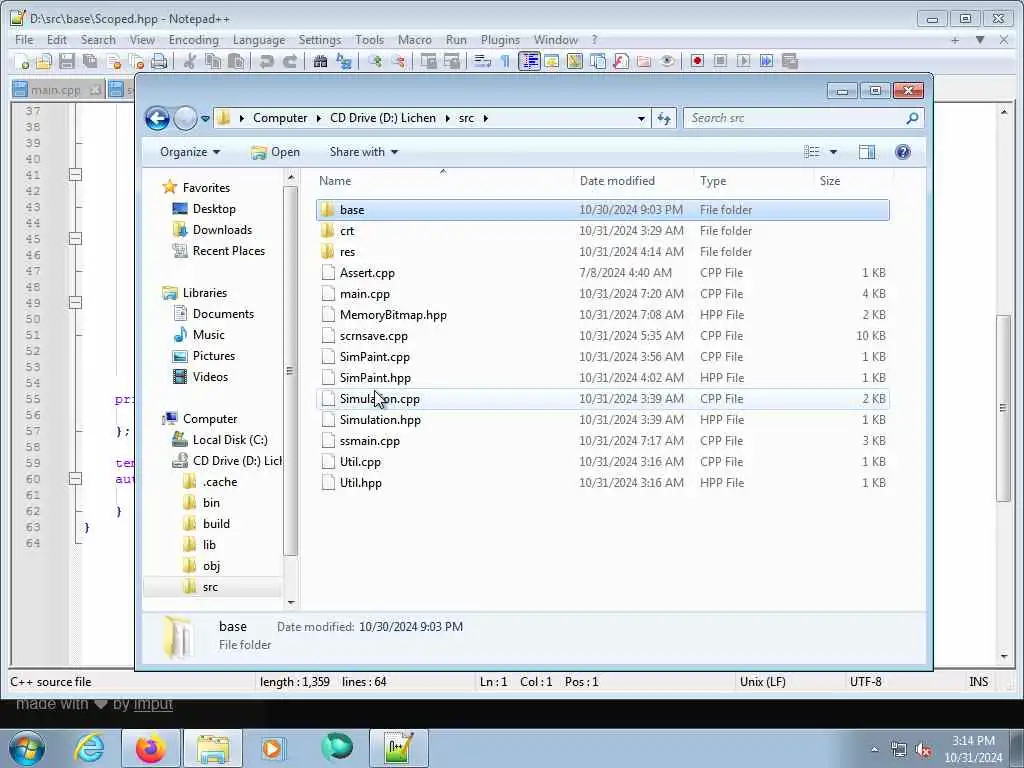The height and width of the screenshot is (768, 1024).
Task: Click the Playback macro icon
Action: 743,61
